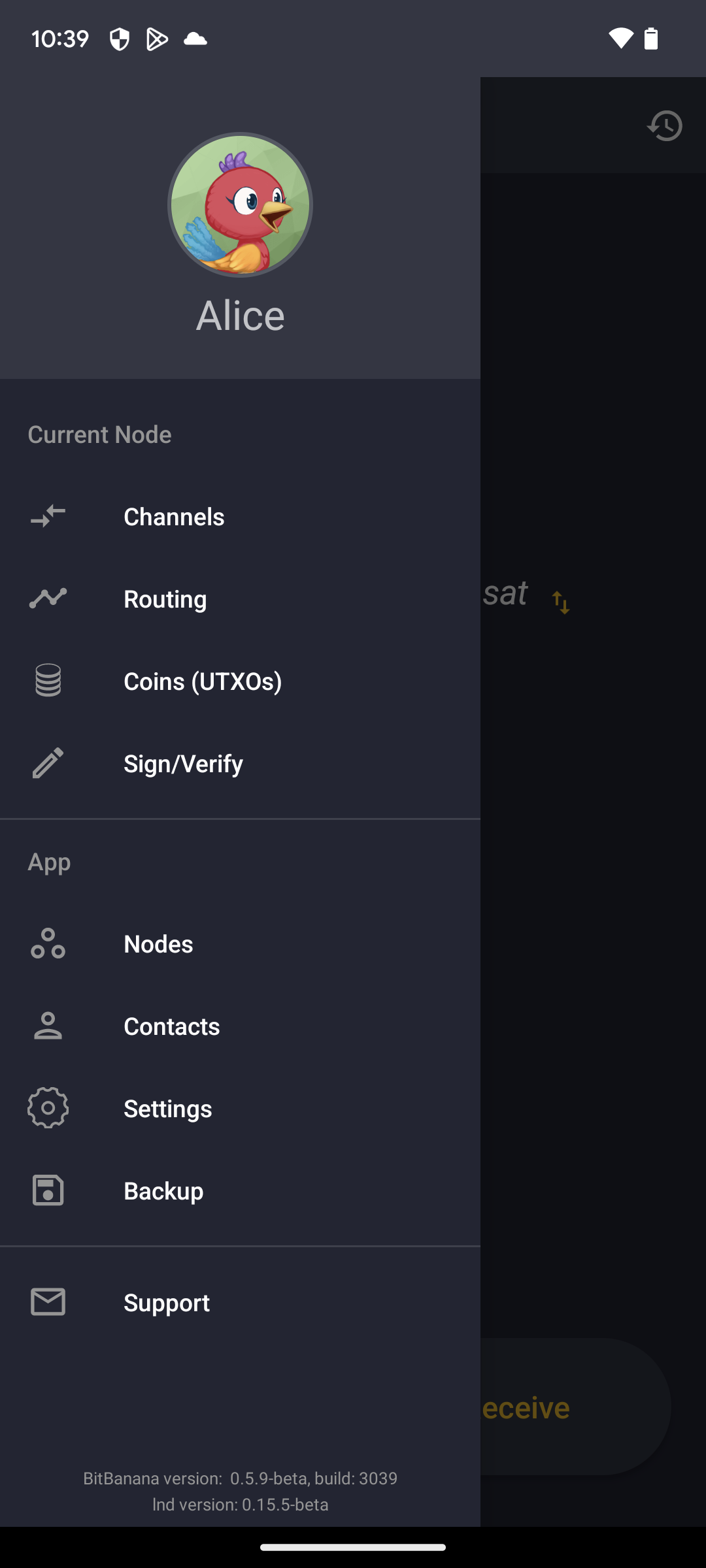Open the Support link
Image resolution: width=706 pixels, height=1568 pixels.
[167, 1303]
